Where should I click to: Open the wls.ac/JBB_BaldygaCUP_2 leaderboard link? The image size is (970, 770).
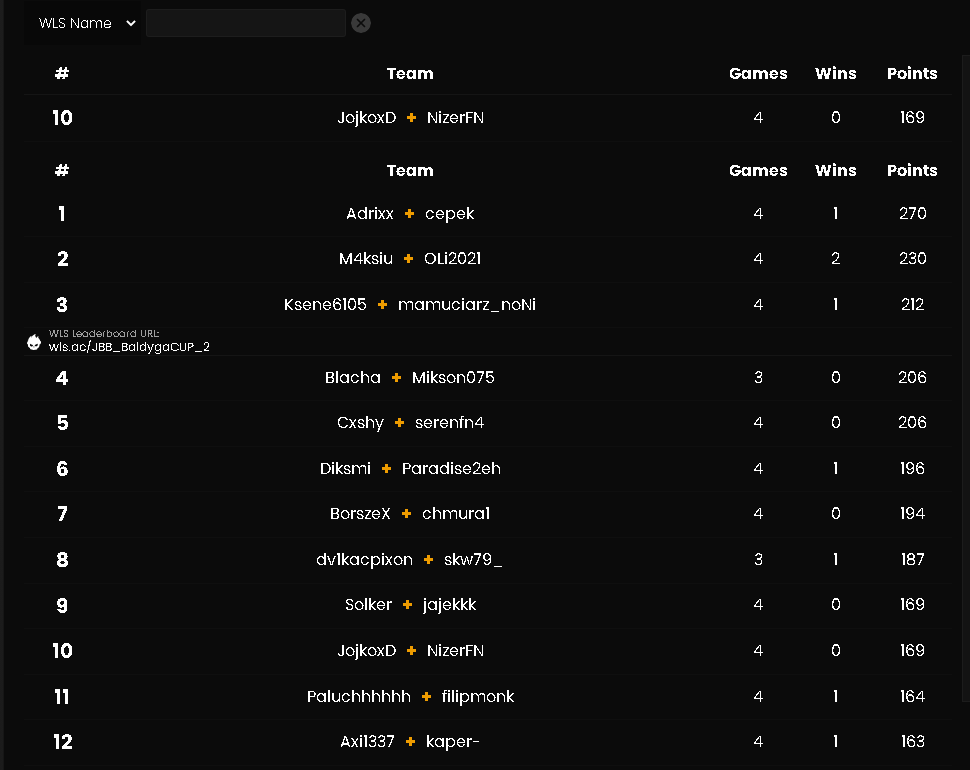click(x=129, y=347)
